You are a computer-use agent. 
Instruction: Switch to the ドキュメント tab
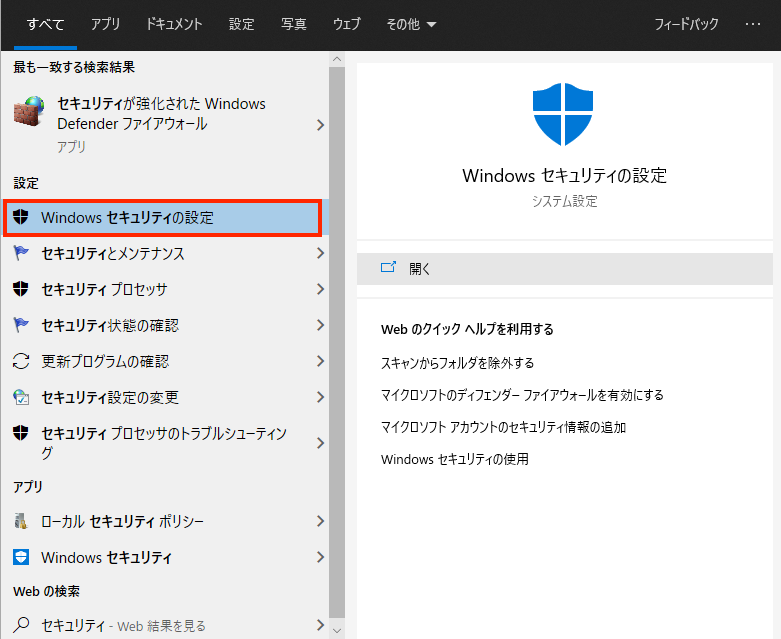pos(174,24)
